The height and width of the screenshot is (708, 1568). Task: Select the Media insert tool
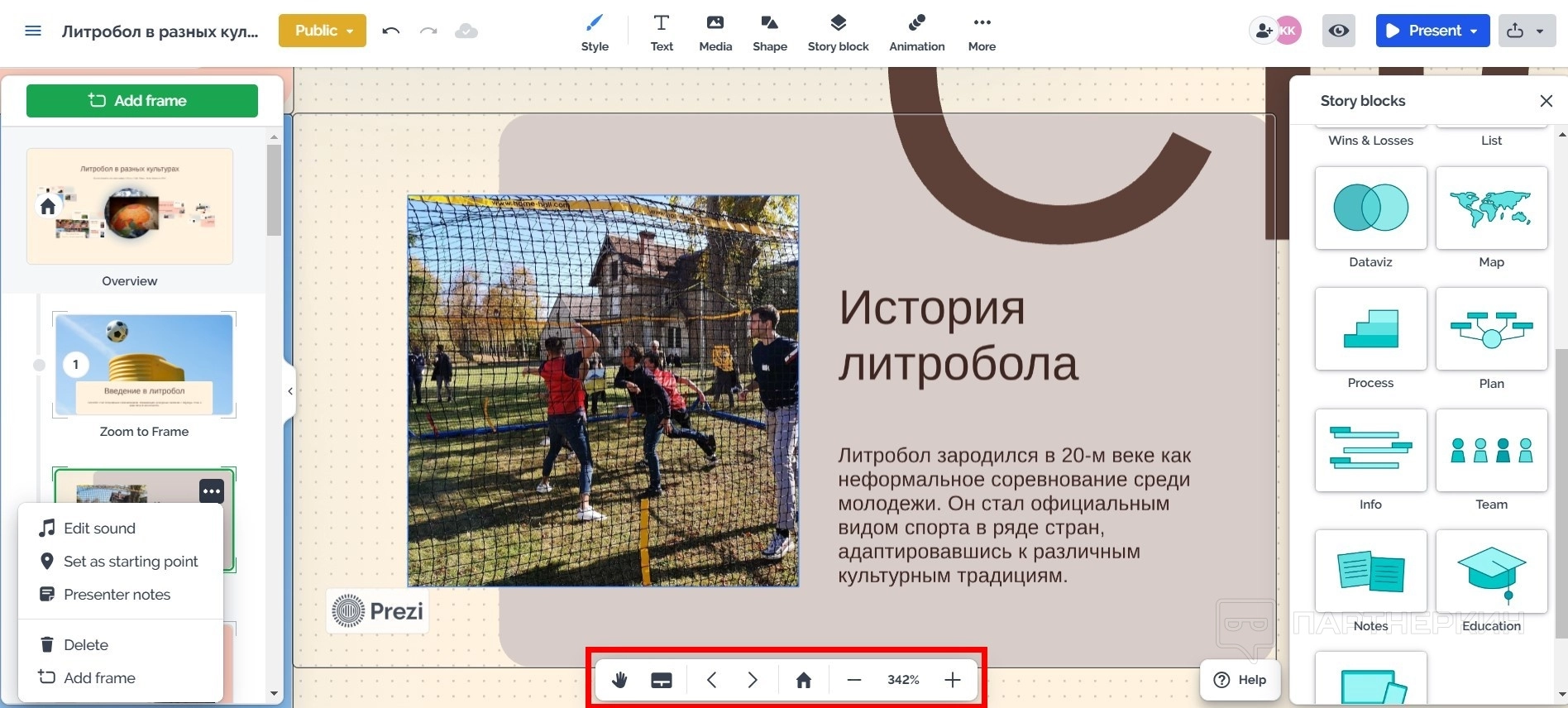click(x=715, y=33)
